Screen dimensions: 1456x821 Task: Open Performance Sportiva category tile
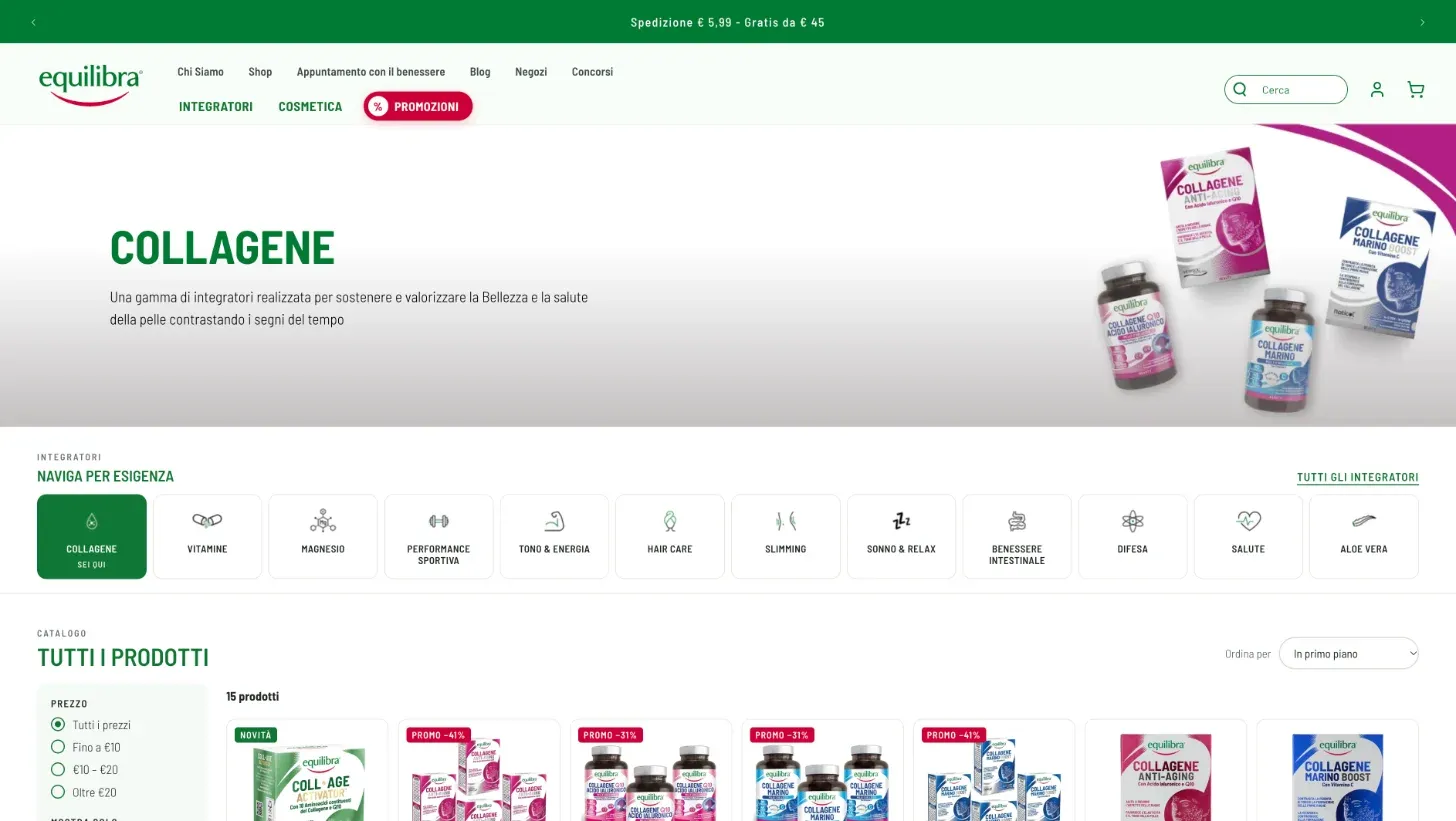439,537
